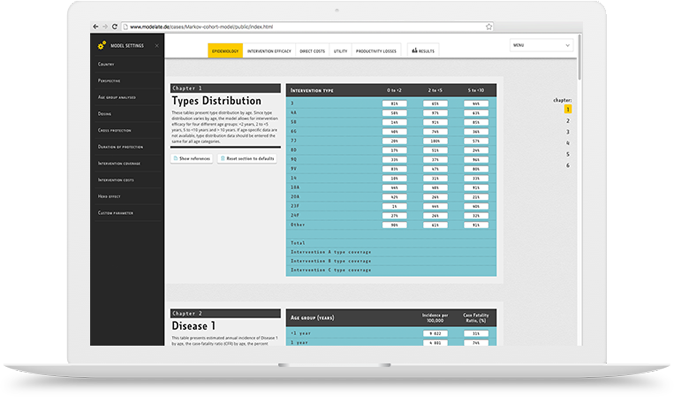
Task: Click the yellow gears Model Settings icon
Action: pos(101,45)
